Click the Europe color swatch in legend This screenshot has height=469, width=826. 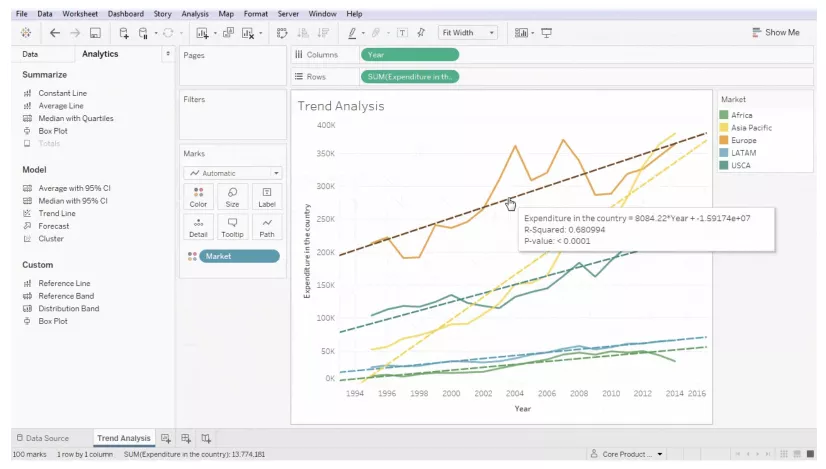(724, 140)
